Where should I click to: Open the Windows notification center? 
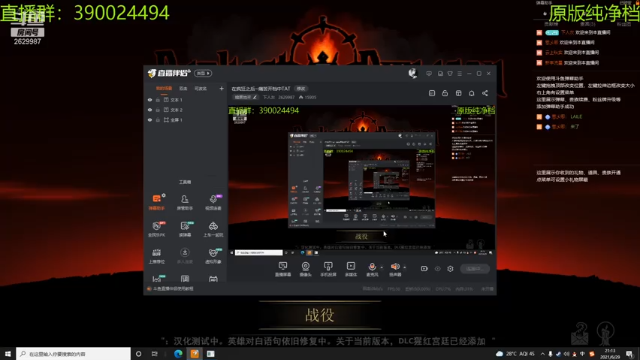point(630,353)
